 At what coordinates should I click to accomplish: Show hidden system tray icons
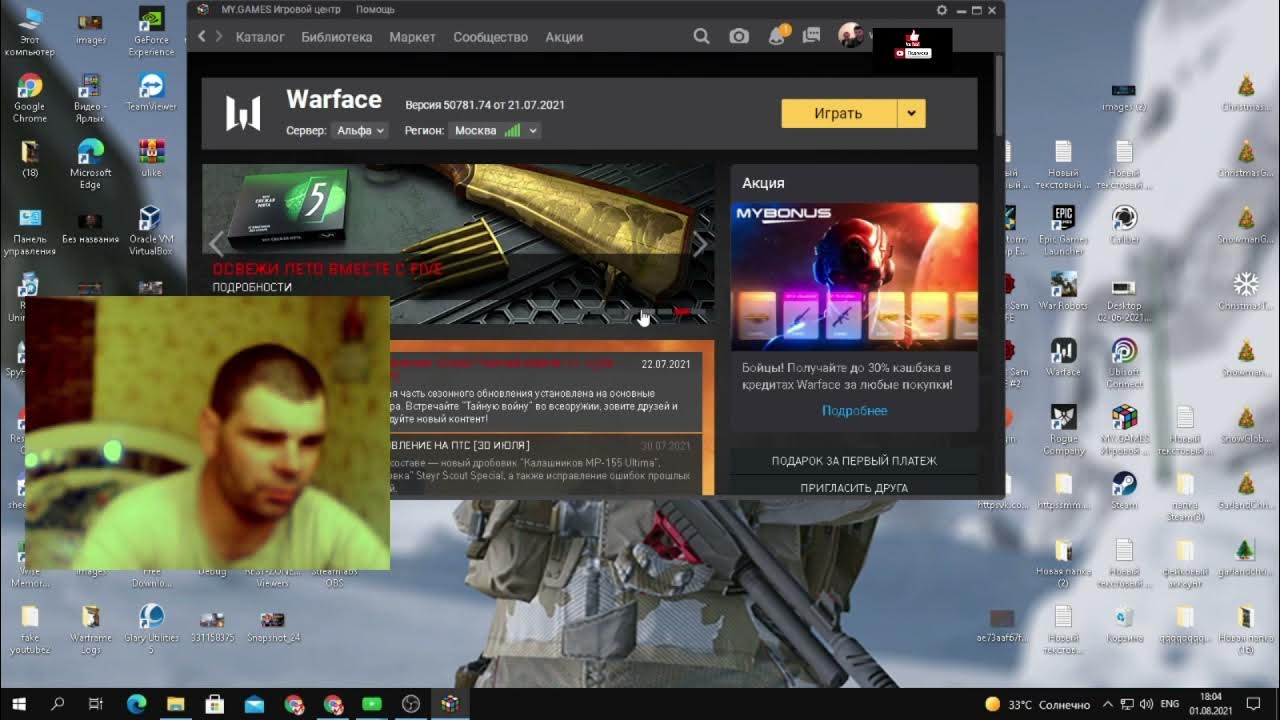(x=1108, y=704)
